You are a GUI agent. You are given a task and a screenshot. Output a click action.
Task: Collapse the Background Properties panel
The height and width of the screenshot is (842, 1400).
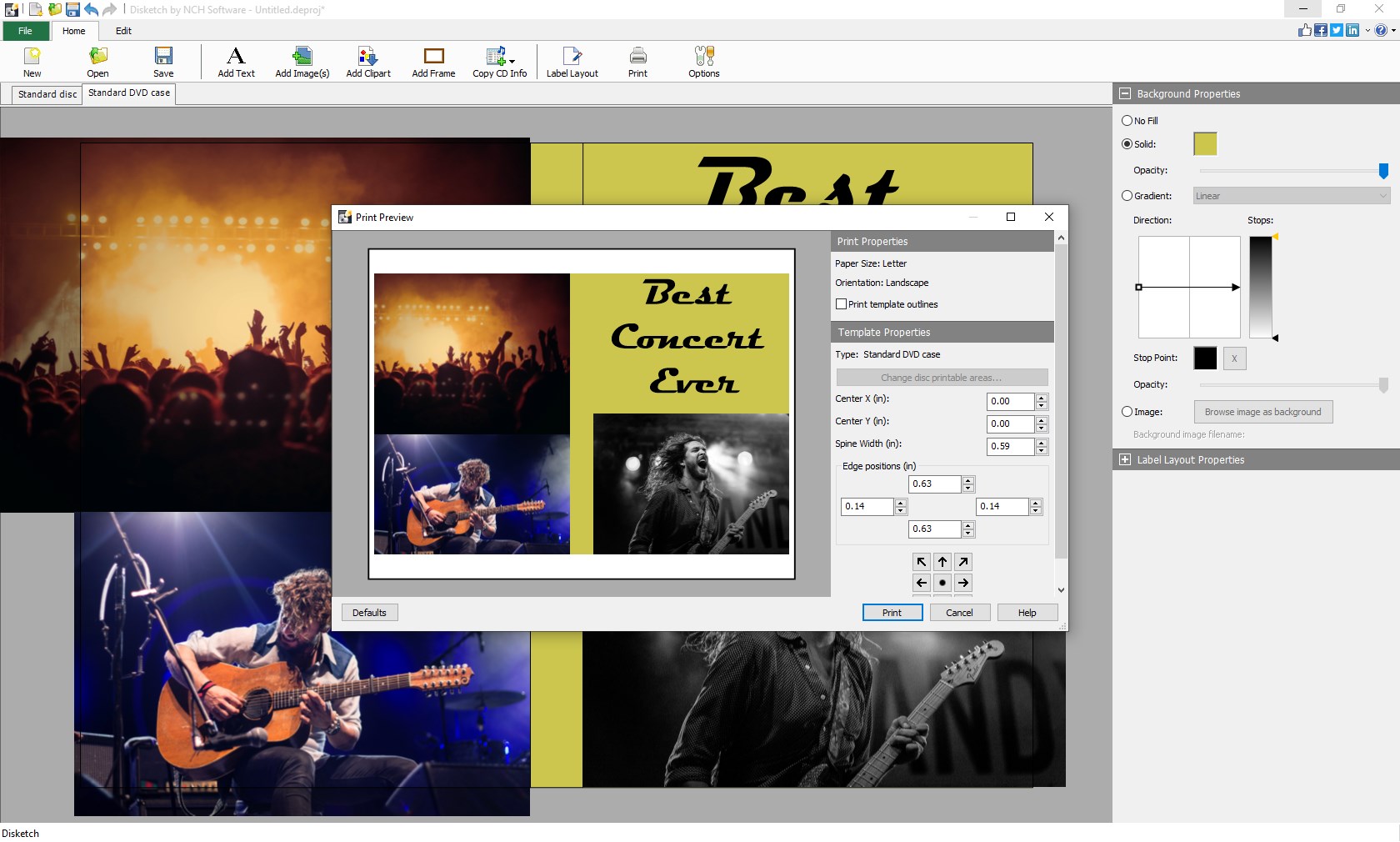pyautogui.click(x=1124, y=93)
